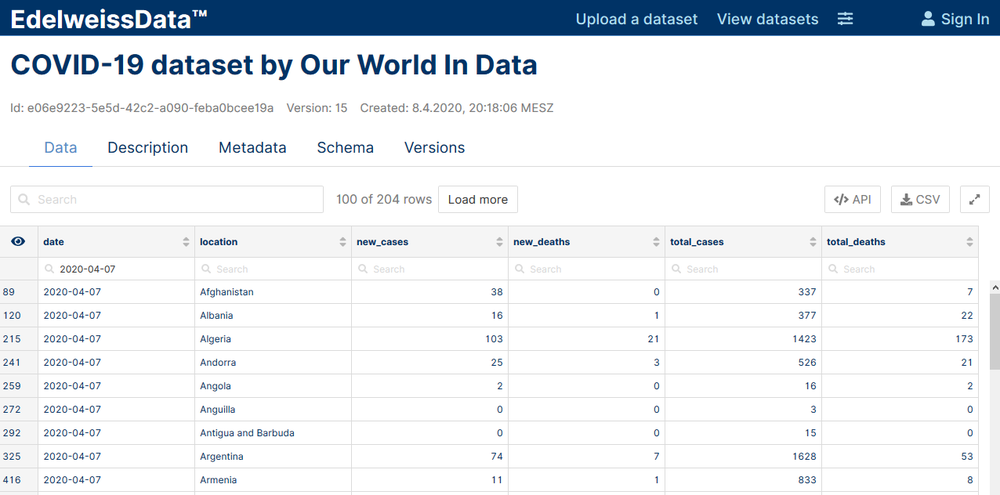Click the '100 of 204 rows' text
Viewport: 1000px width, 495px height.
384,200
